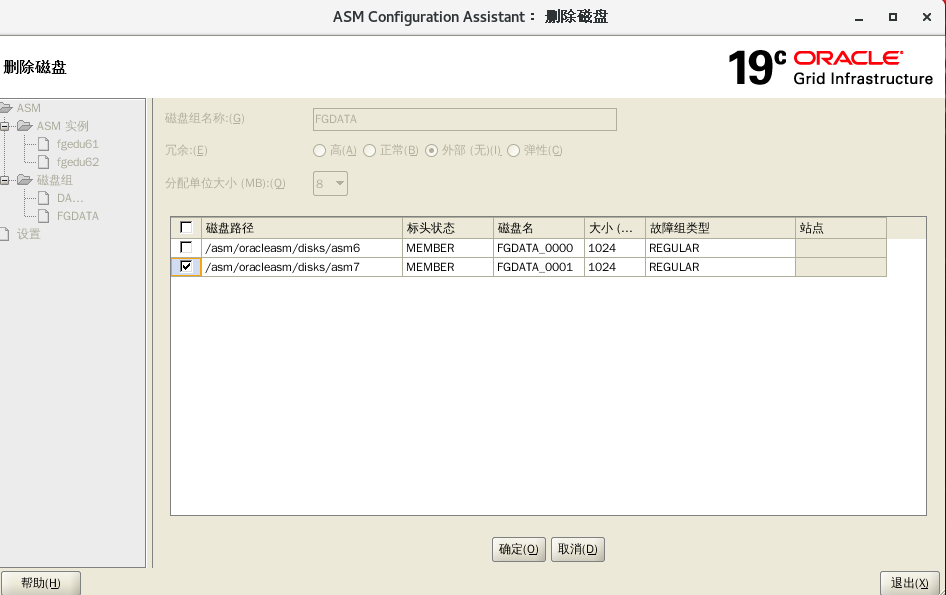Click the MEMBER status cell for asm6
This screenshot has height=595, width=946.
pos(448,248)
